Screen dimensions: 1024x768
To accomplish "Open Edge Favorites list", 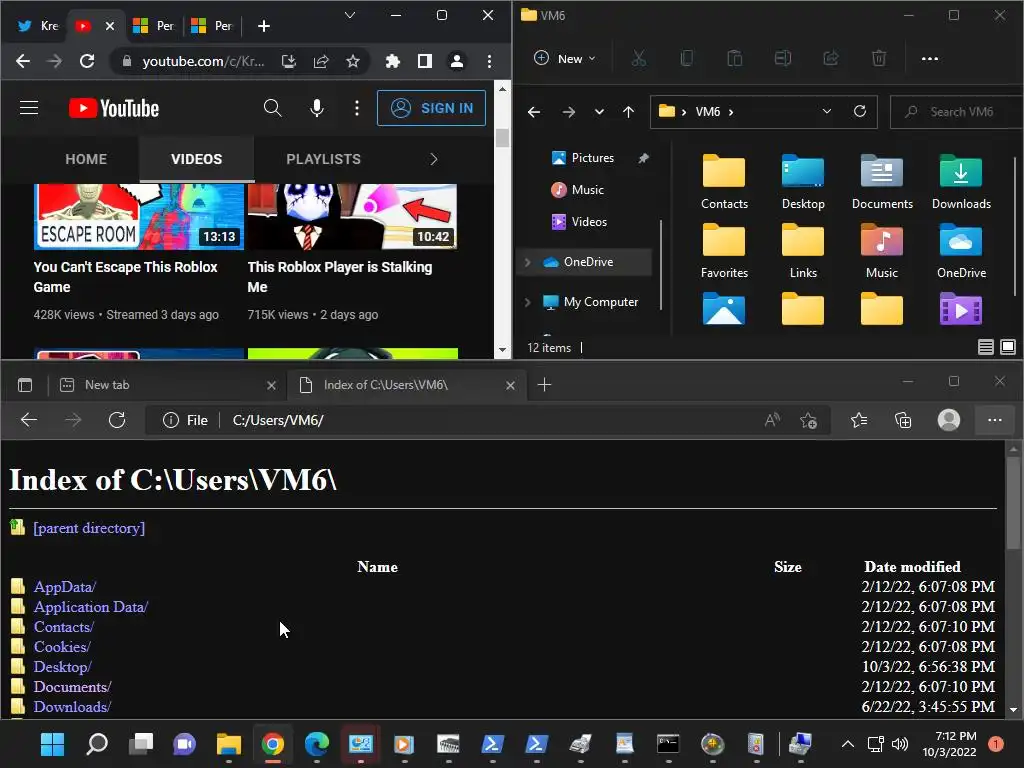I will [x=859, y=421].
